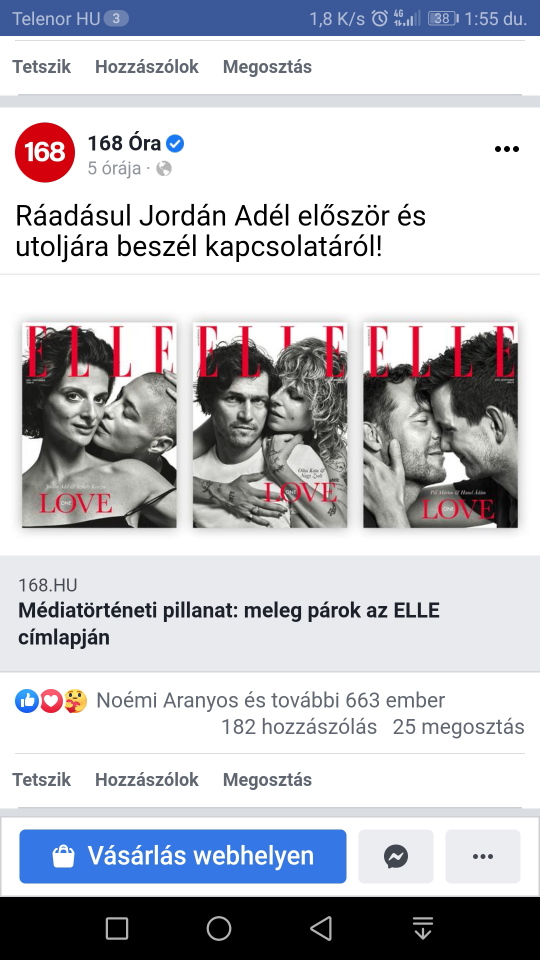The width and height of the screenshot is (540, 960).
Task: Open the Médiatörténeti pillanat article headline
Action: pos(229,624)
